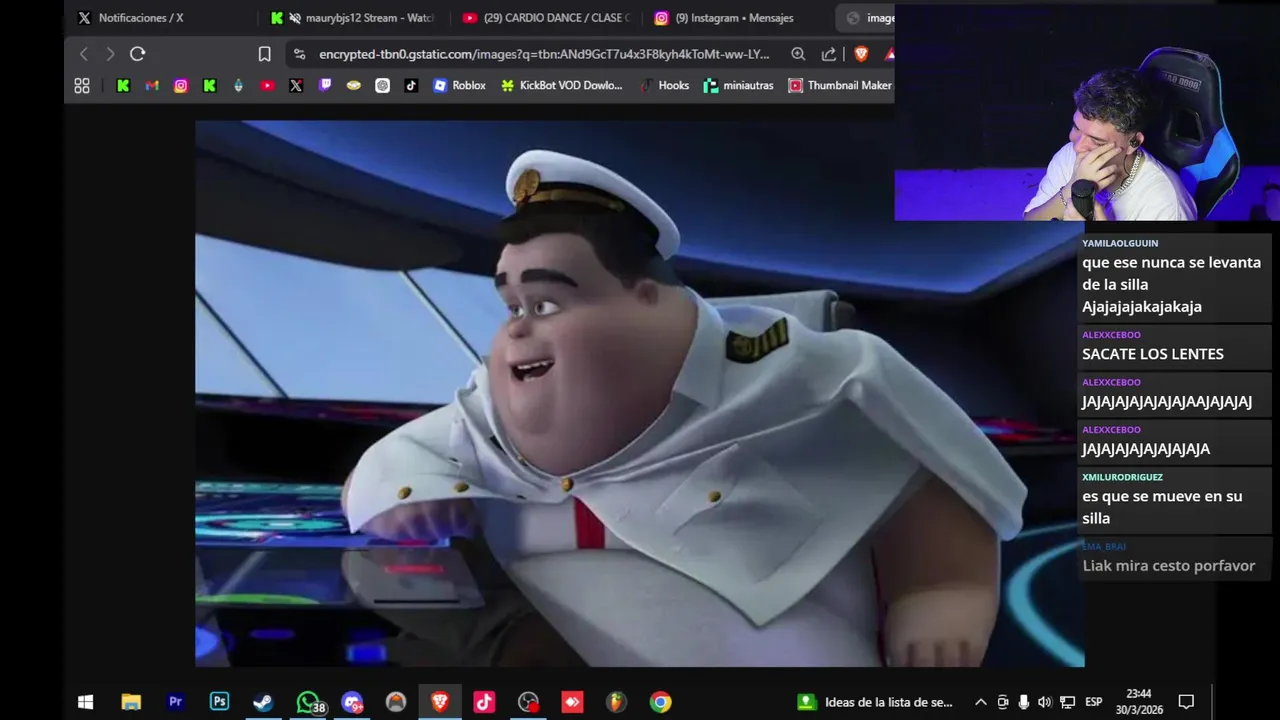Switch to CARDIO DANCE YouTube tab
The width and height of the screenshot is (1280, 720).
click(546, 18)
